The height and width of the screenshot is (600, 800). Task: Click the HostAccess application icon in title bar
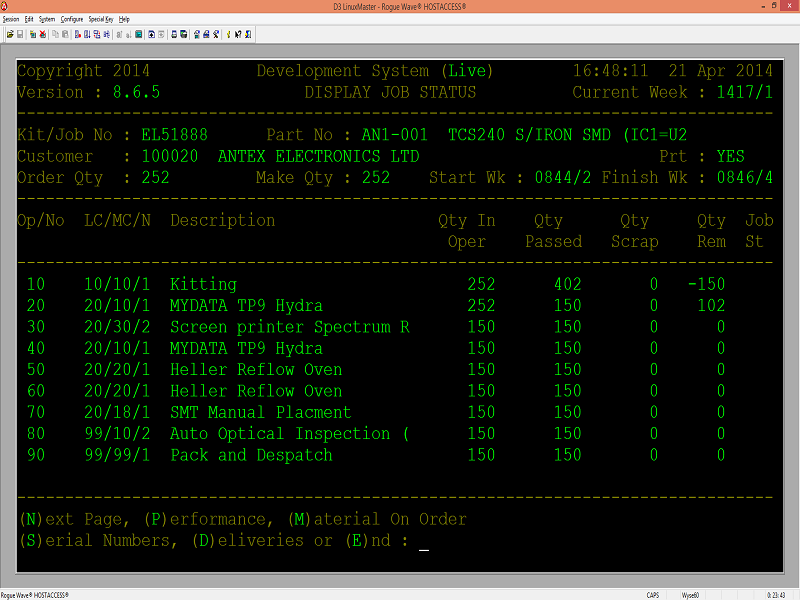click(x=4, y=6)
